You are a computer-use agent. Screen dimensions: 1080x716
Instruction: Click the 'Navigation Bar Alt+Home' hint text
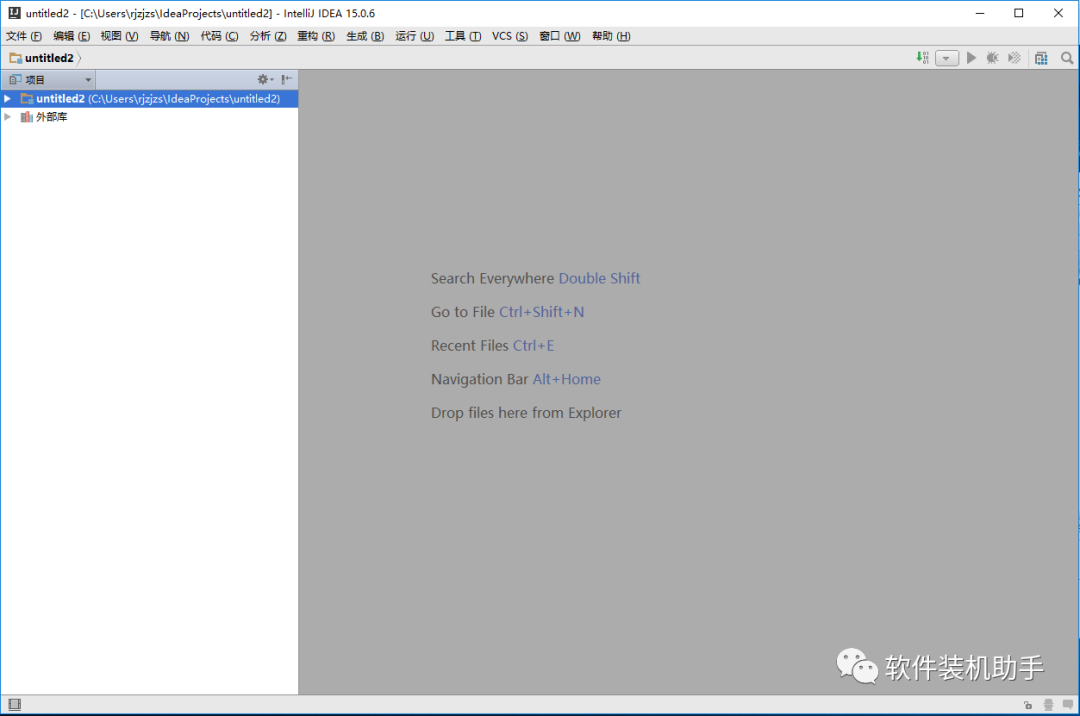coord(516,379)
